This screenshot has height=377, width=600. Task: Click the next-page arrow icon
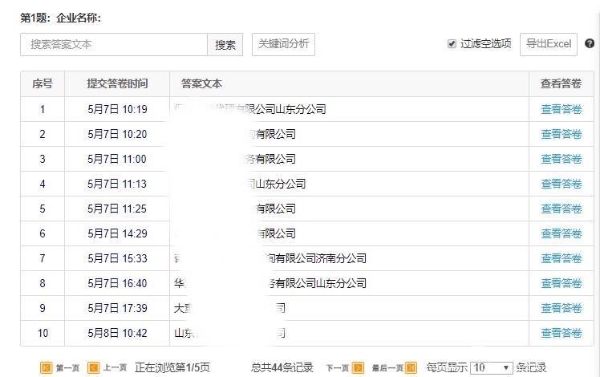pyautogui.click(x=358, y=368)
